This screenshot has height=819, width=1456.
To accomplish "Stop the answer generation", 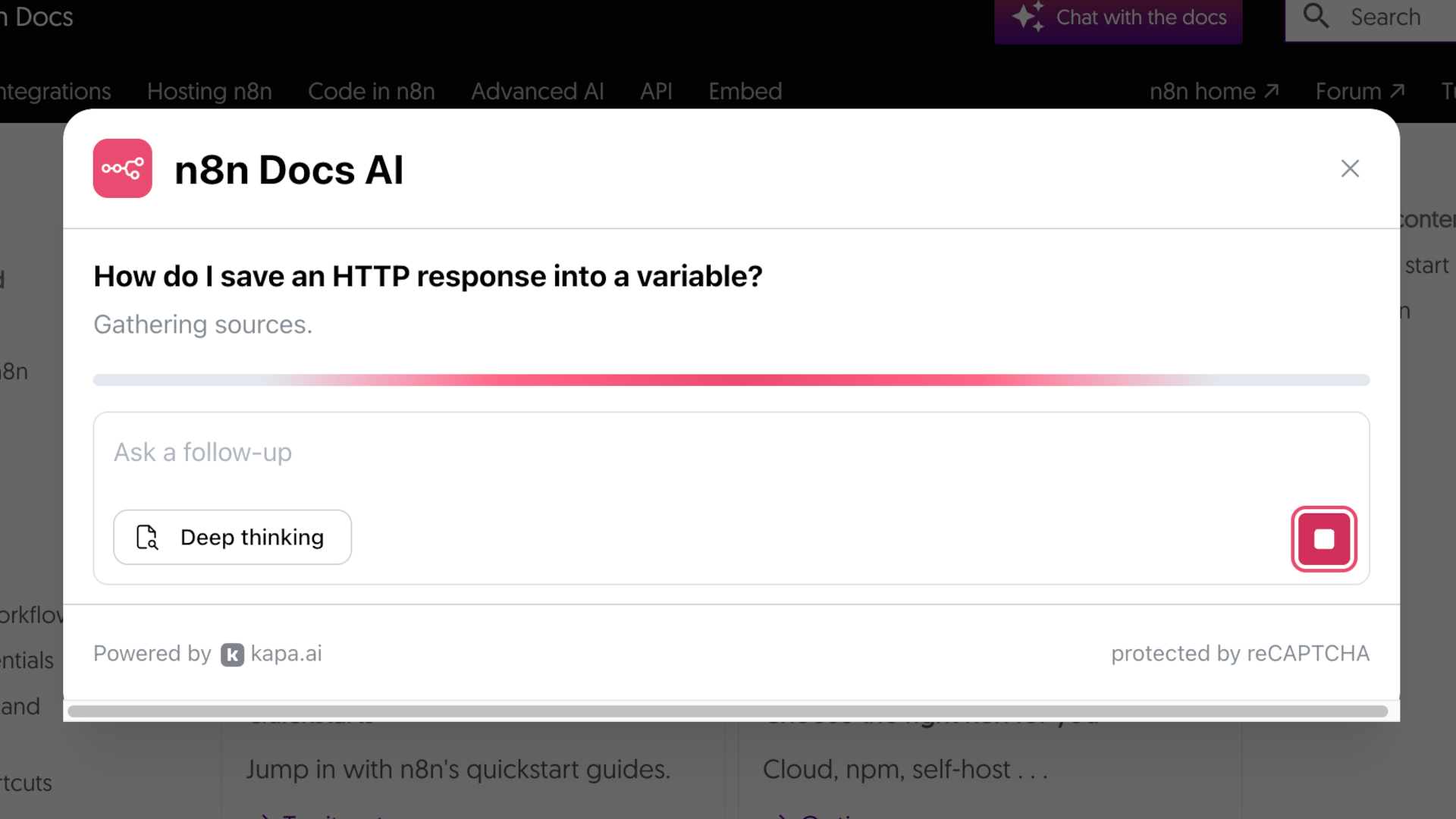I will pyautogui.click(x=1323, y=539).
